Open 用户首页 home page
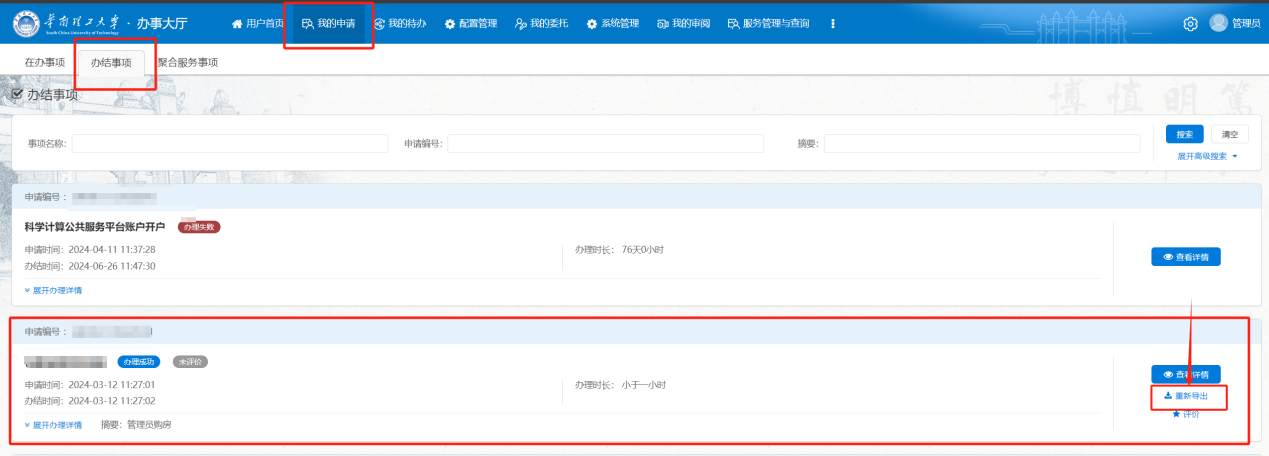This screenshot has width=1269, height=456. (x=257, y=24)
